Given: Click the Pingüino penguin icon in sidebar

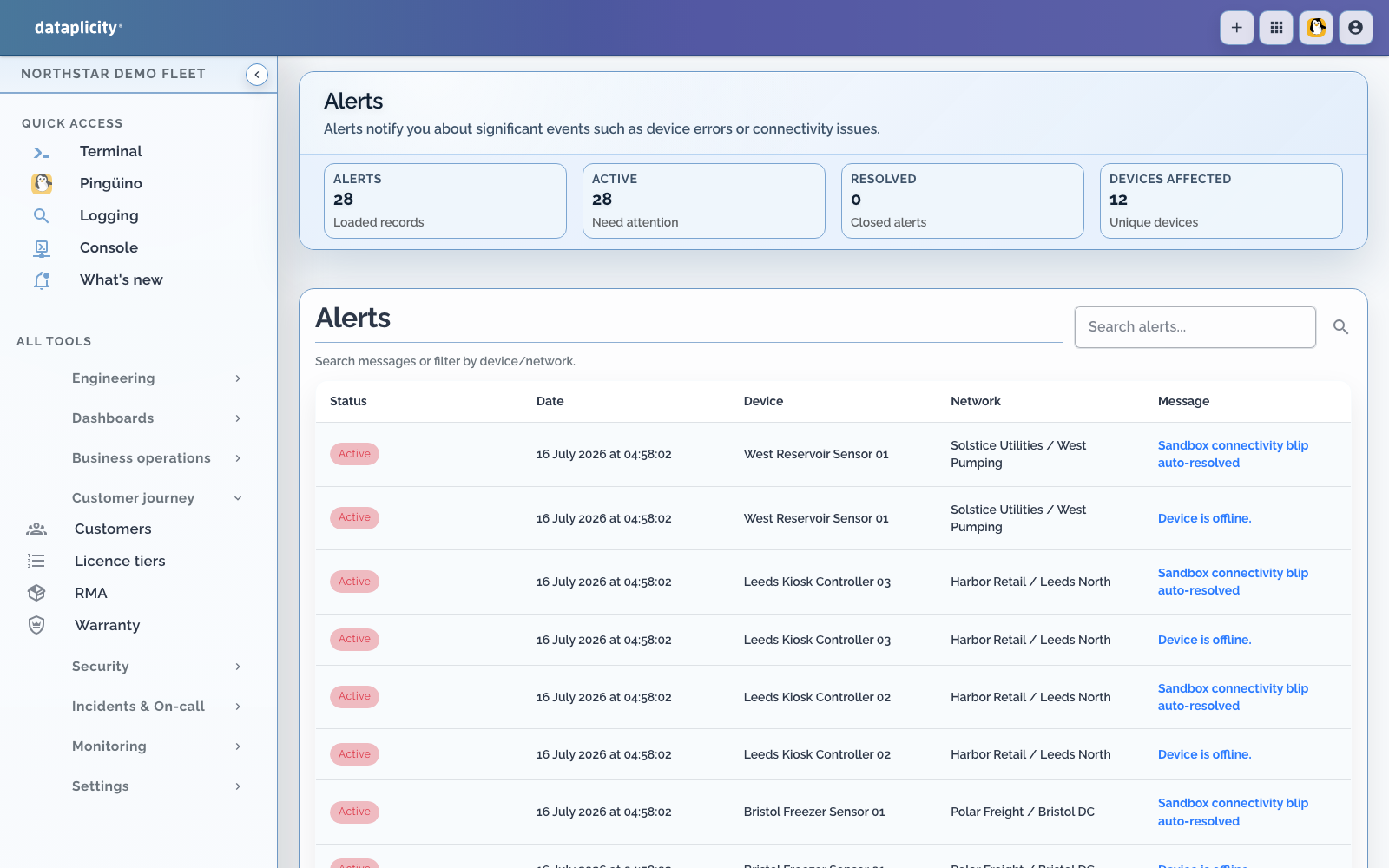Looking at the screenshot, I should (42, 183).
